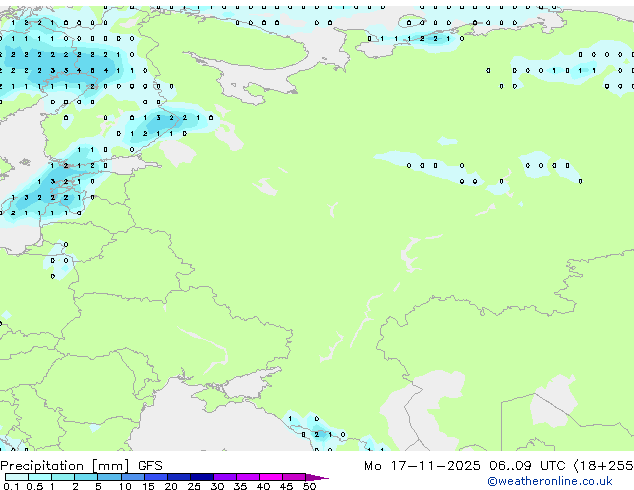Image resolution: width=634 pixels, height=490 pixels.
Task: Click the '50' legend scale label
Action: (x=309, y=486)
